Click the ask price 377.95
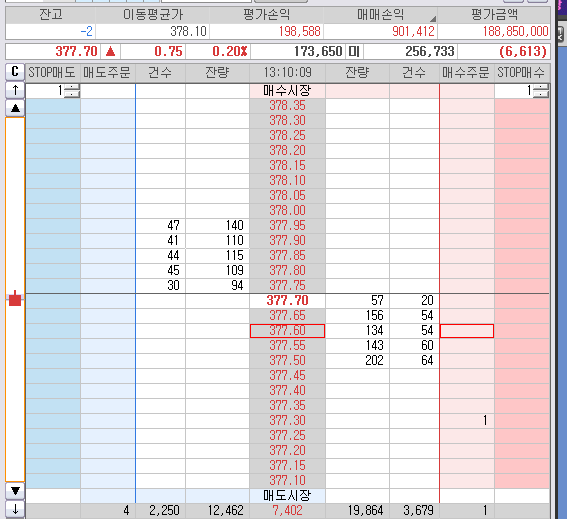The height and width of the screenshot is (519, 567). (x=287, y=226)
